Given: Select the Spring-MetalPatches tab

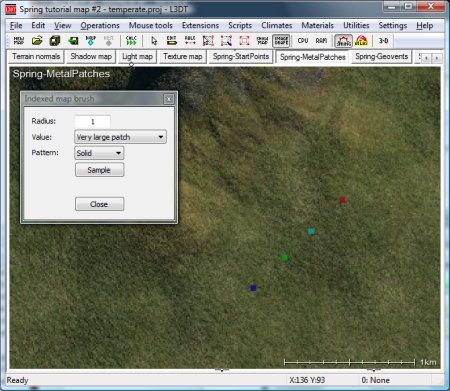Looking at the screenshot, I should [x=313, y=57].
